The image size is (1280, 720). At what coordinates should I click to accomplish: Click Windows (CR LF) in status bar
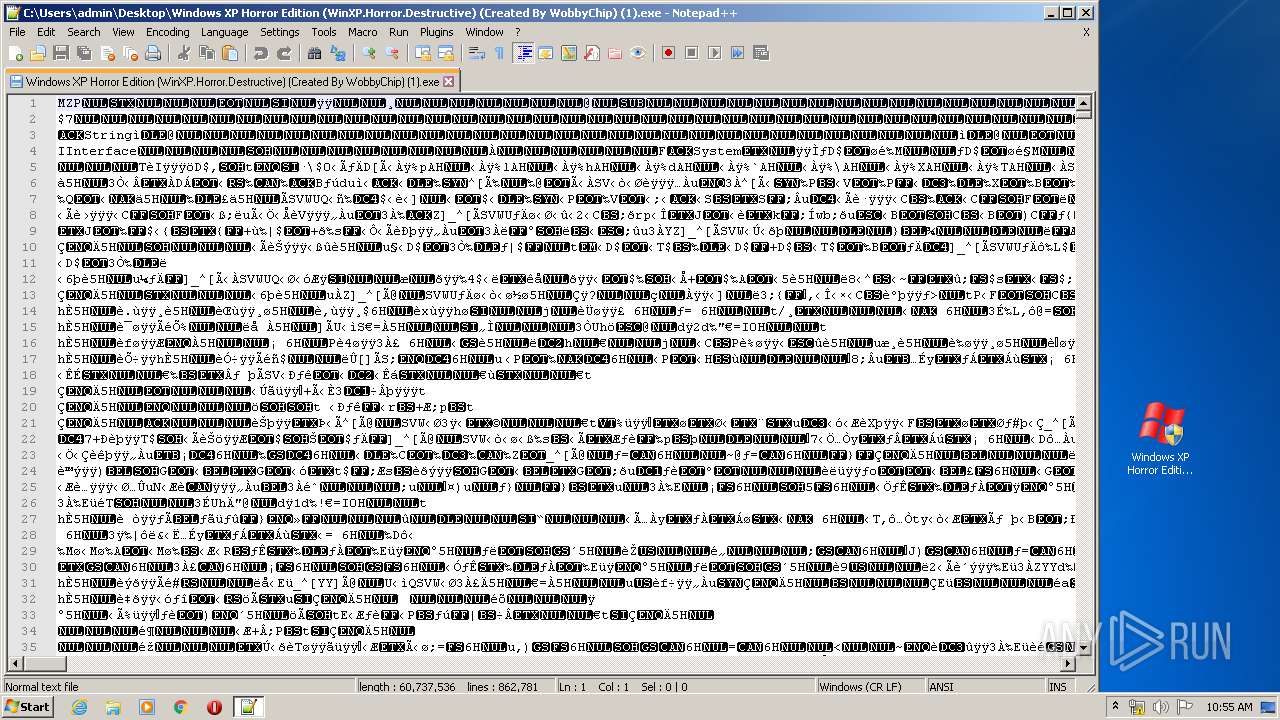click(x=870, y=687)
